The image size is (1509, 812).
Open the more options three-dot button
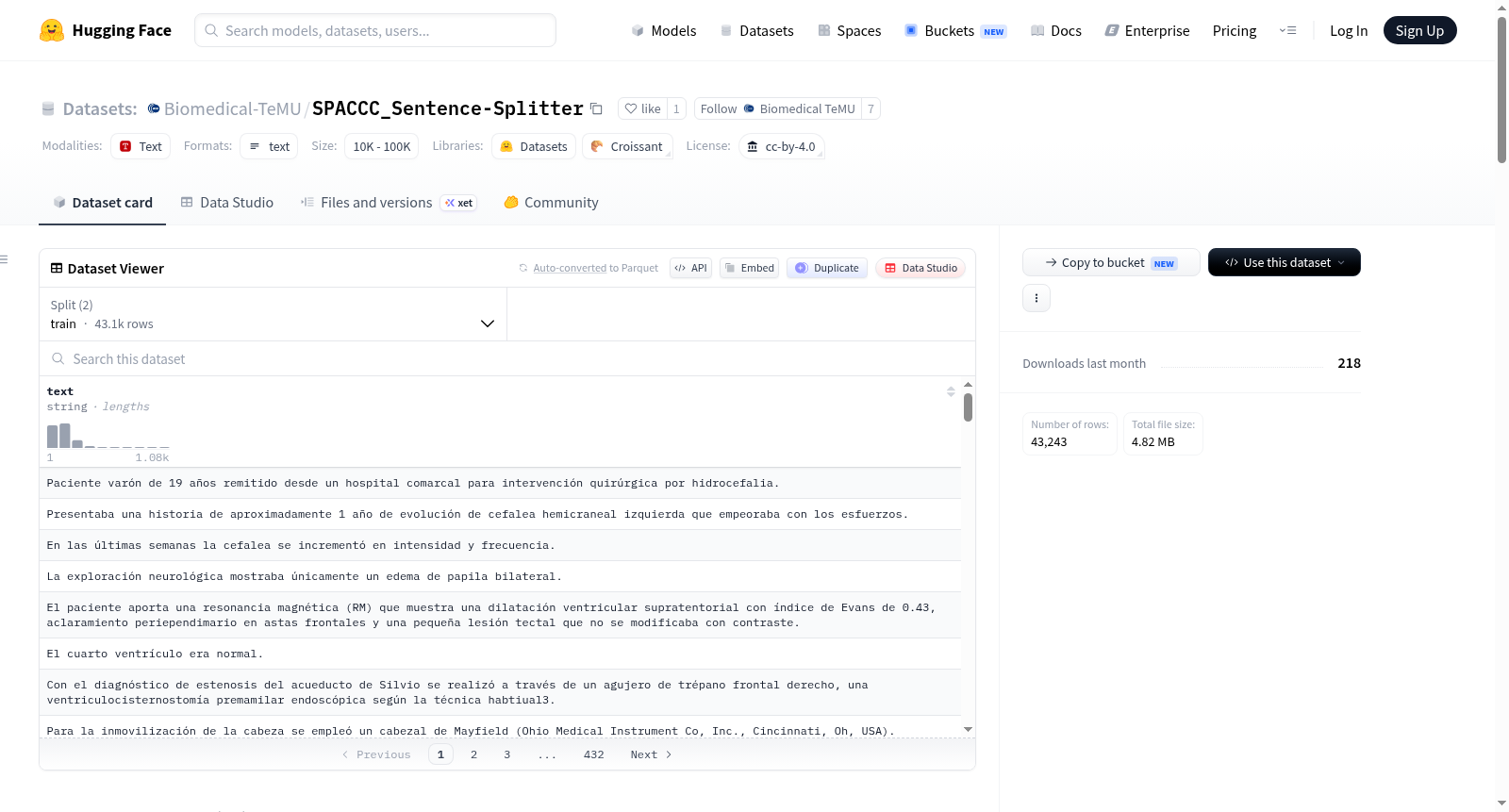click(1036, 298)
